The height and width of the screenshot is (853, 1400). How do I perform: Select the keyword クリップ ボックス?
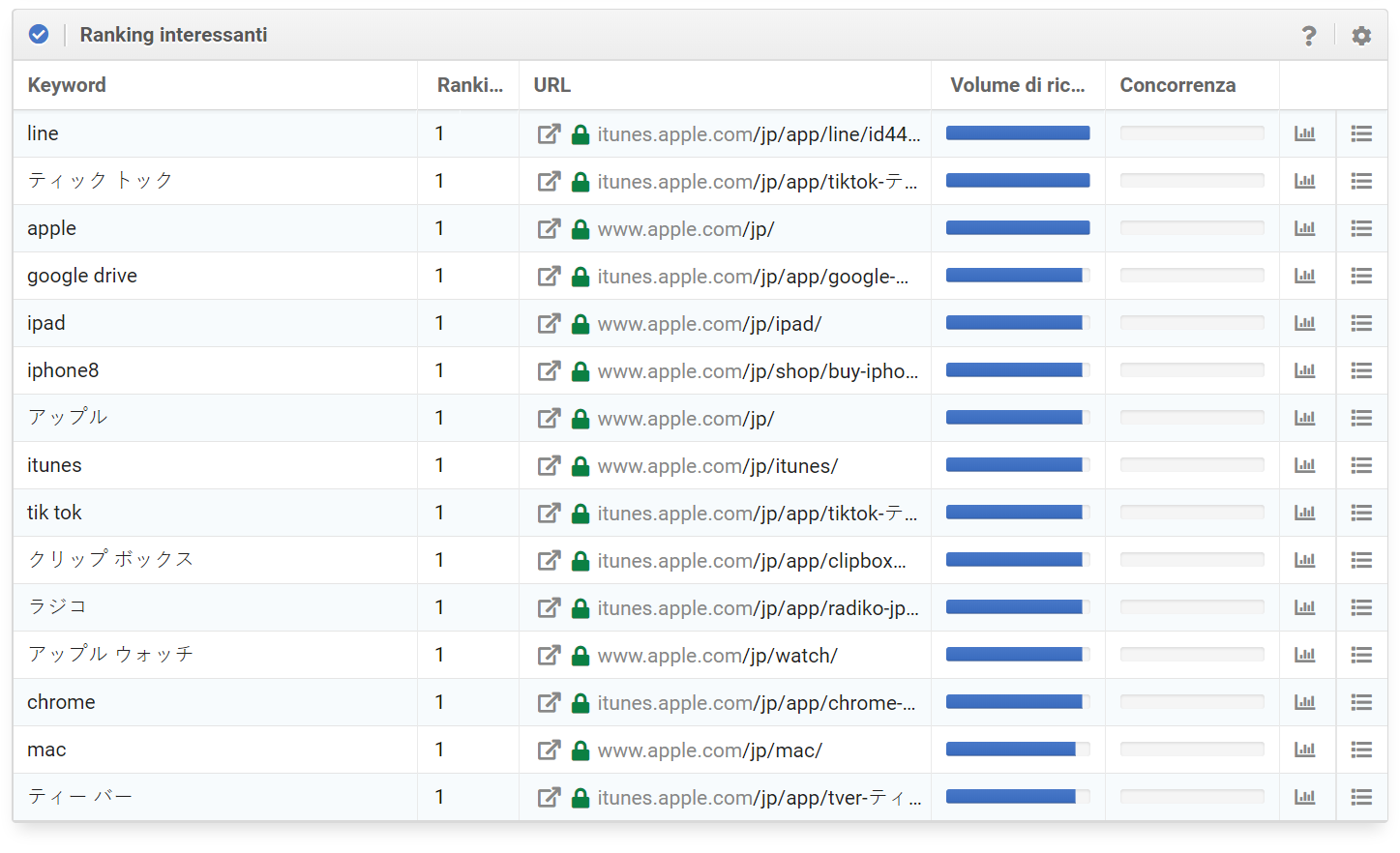[111, 560]
